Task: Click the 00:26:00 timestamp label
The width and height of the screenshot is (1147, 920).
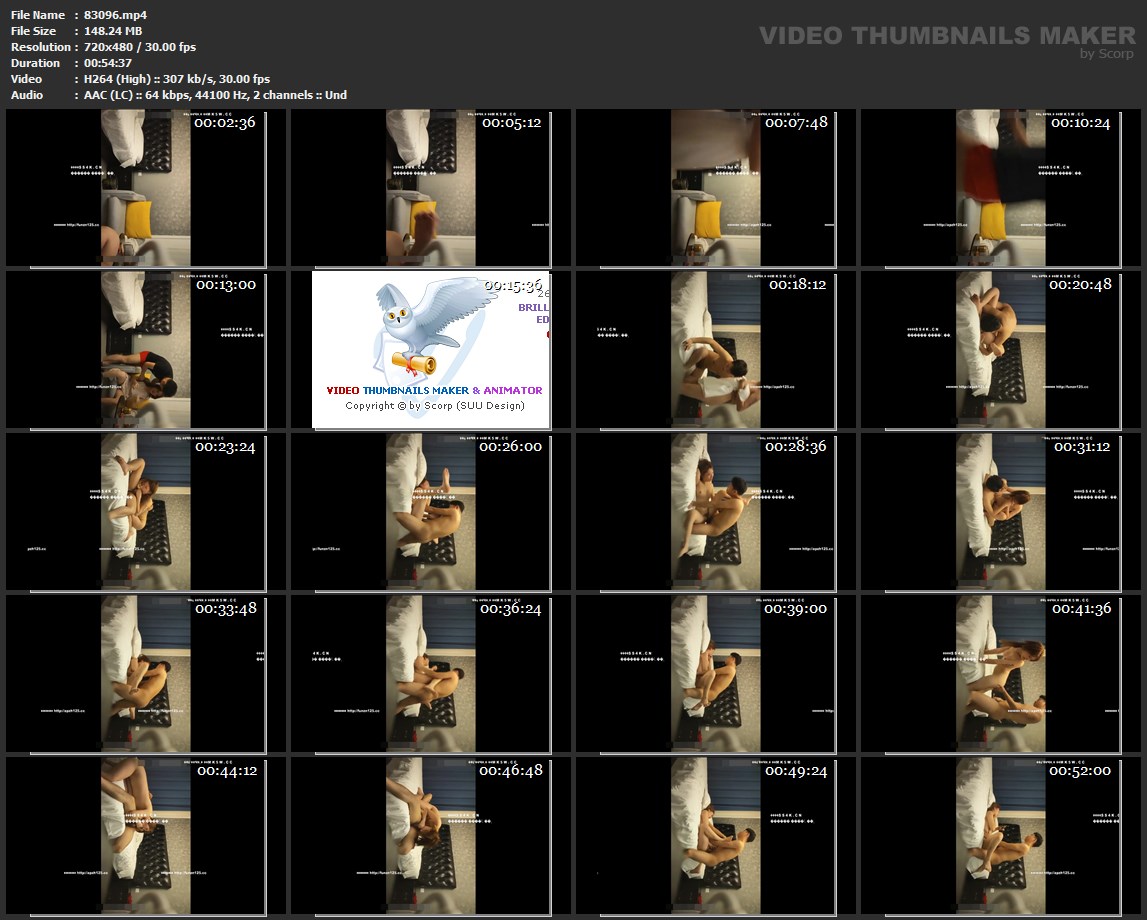Action: pos(510,447)
